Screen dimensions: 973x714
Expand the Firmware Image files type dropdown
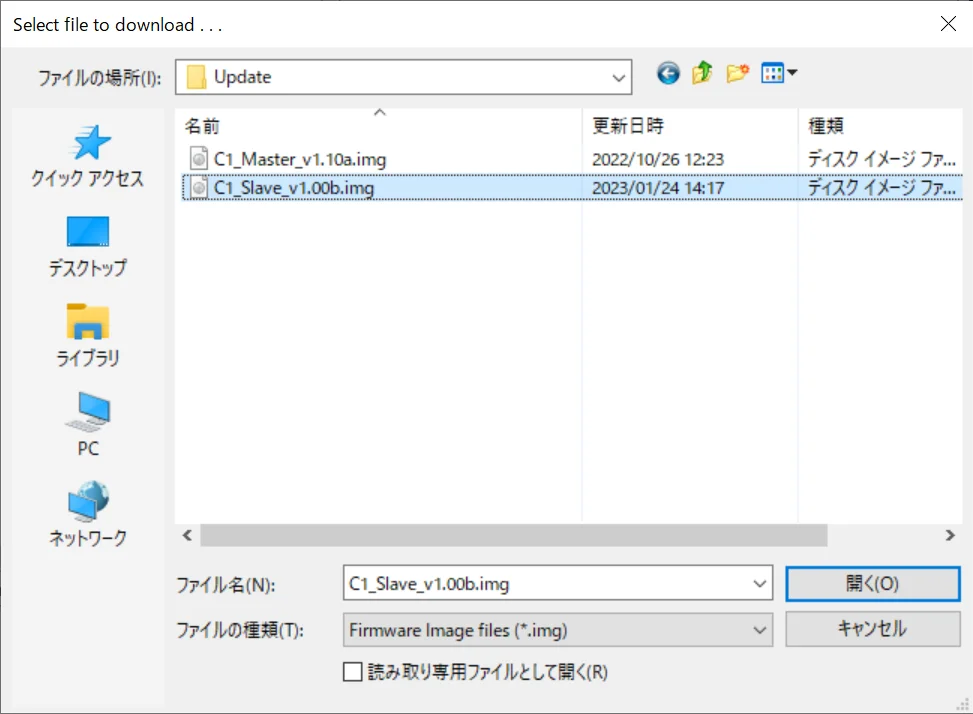coord(760,630)
